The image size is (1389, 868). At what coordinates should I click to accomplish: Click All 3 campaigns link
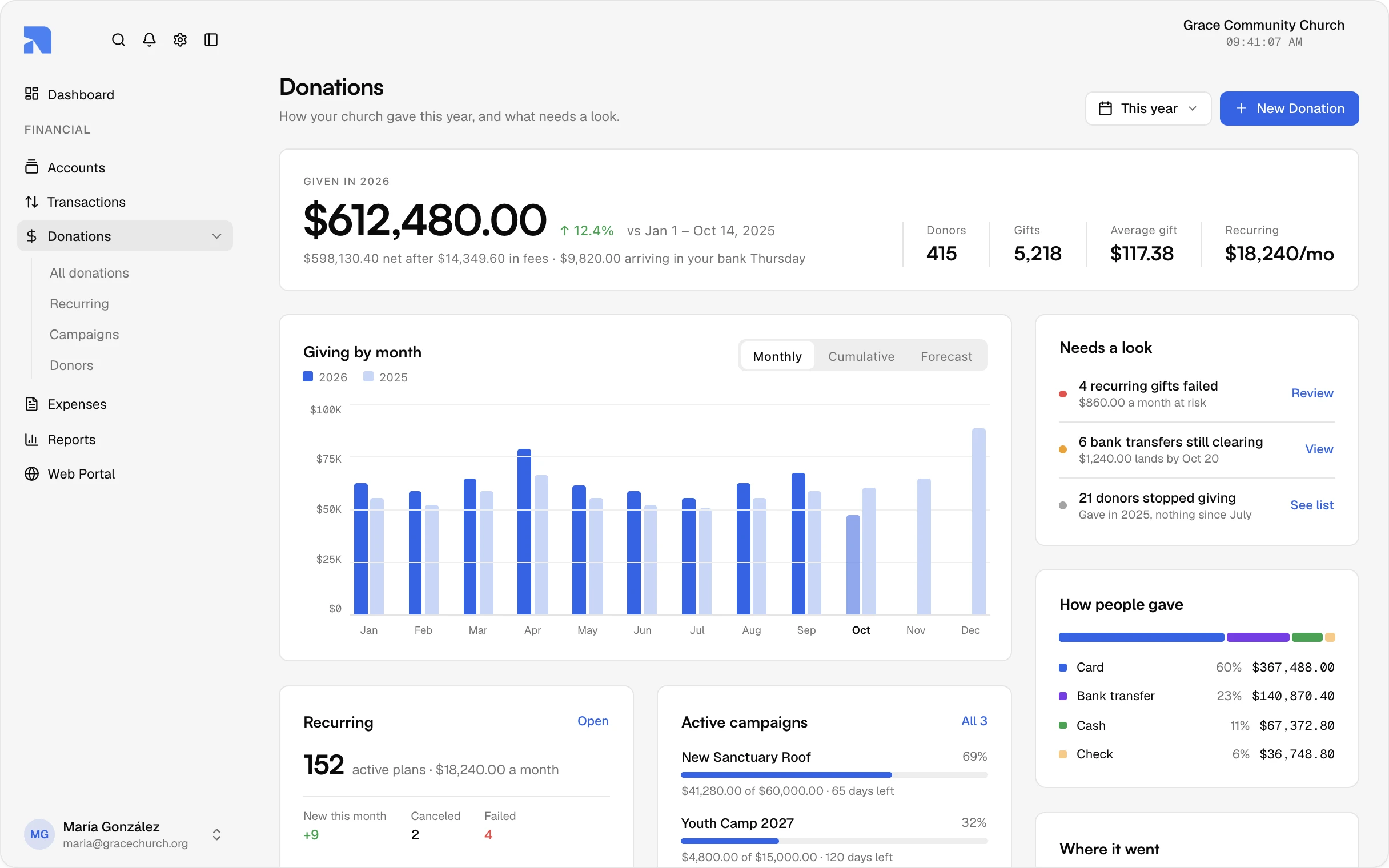pos(974,721)
